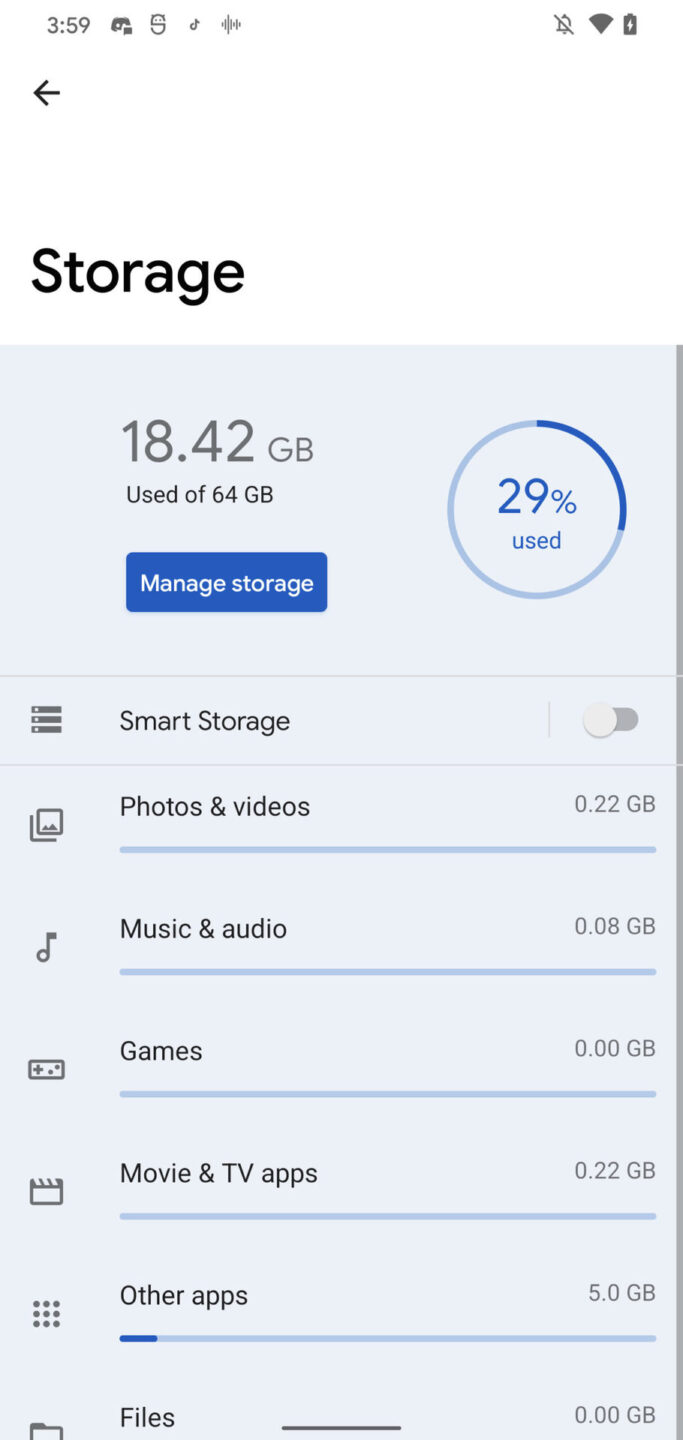Select the Photos & videos icon
Viewport: 683px width, 1440px height.
(x=46, y=824)
